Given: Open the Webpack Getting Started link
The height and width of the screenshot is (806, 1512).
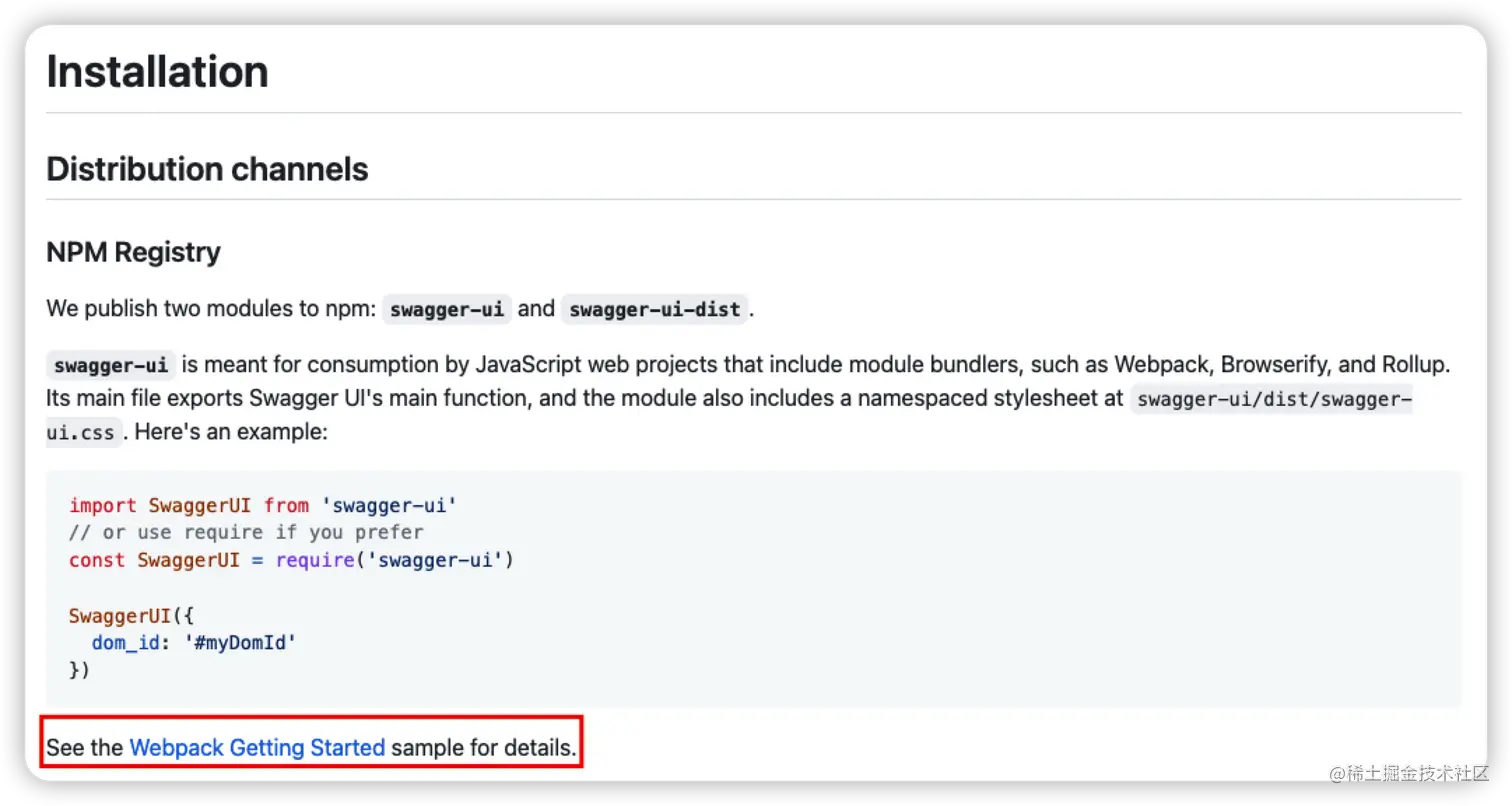Looking at the screenshot, I should point(257,747).
